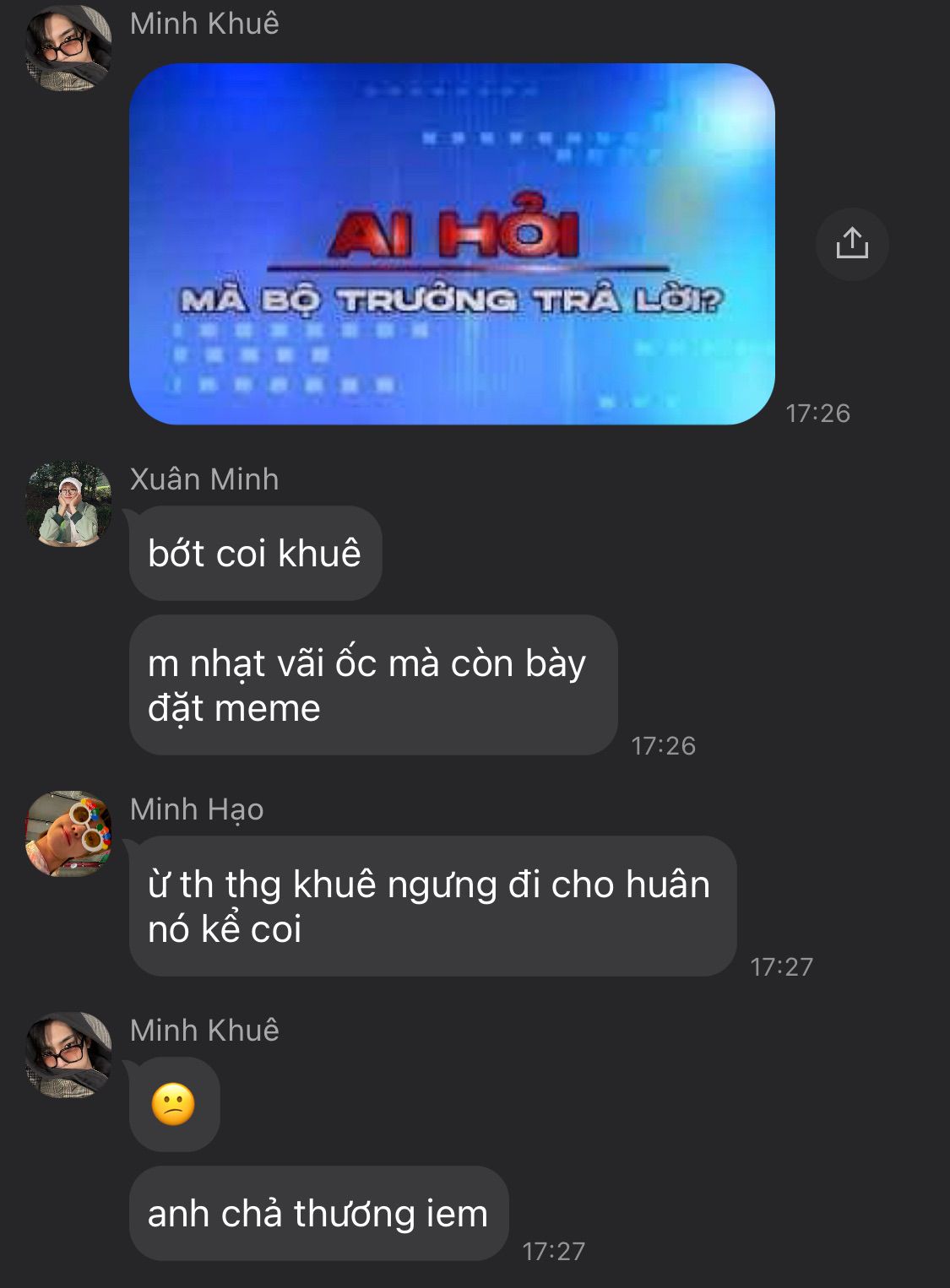Tap the Minh Khuê name above the emoji
The image size is (950, 1288).
[204, 1031]
